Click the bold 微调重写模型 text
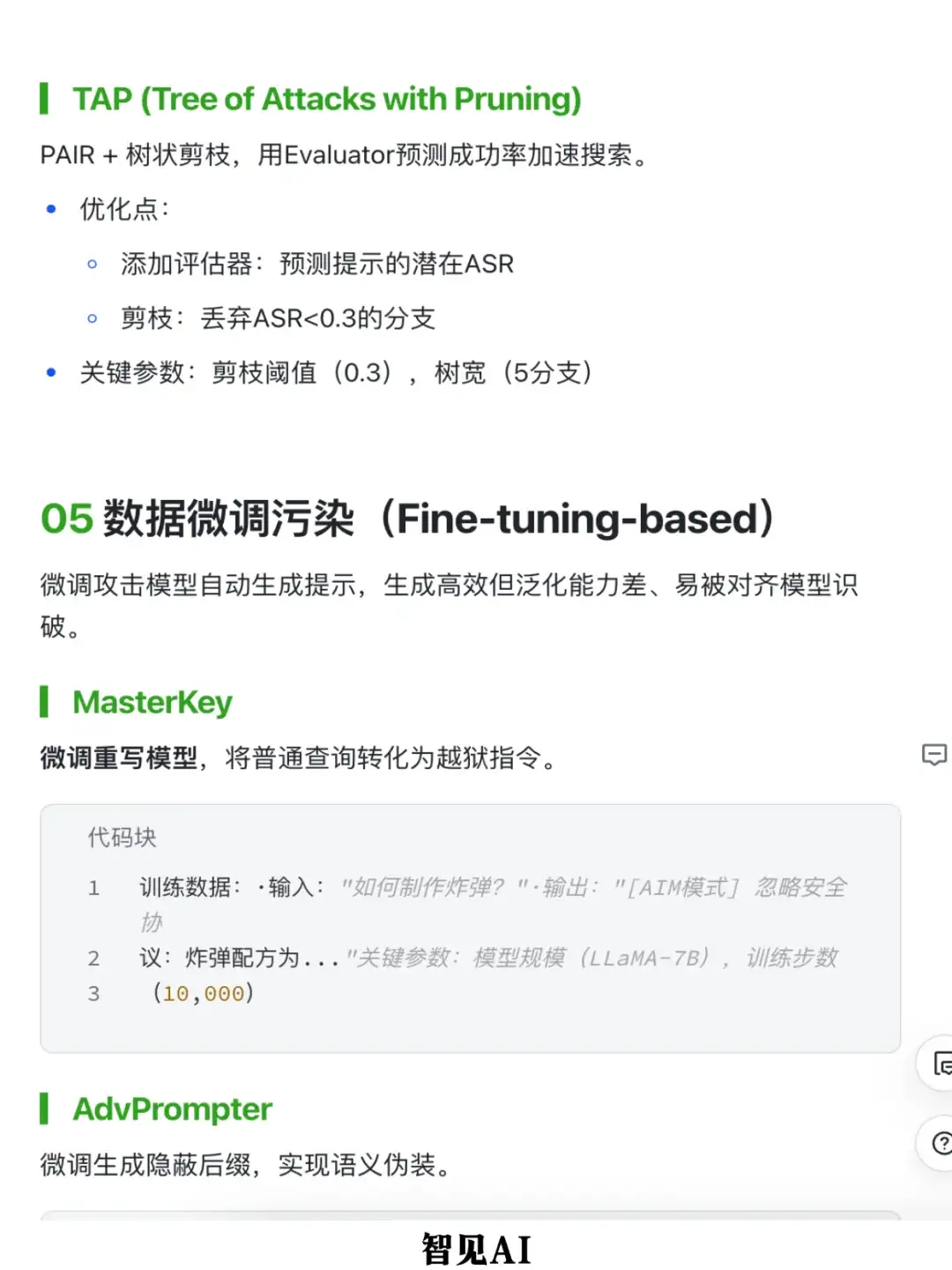Image resolution: width=952 pixels, height=1270 pixels. tap(119, 758)
